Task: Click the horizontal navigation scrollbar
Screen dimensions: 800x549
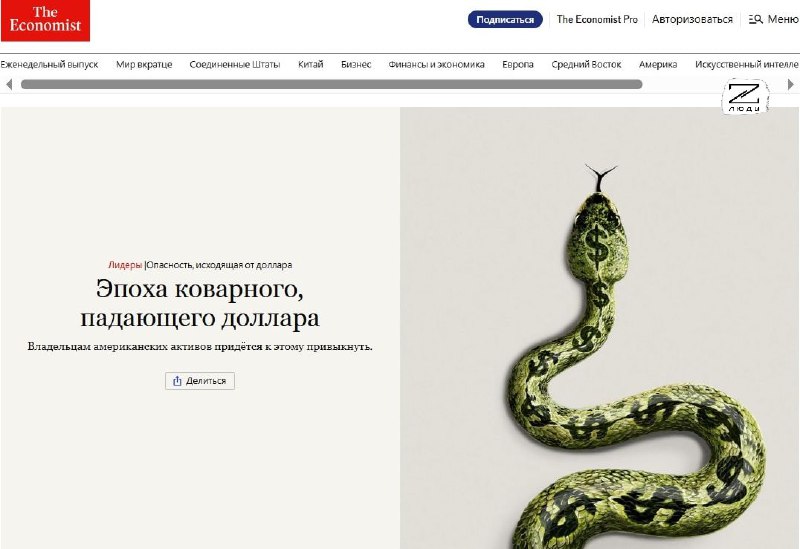Action: [x=330, y=85]
